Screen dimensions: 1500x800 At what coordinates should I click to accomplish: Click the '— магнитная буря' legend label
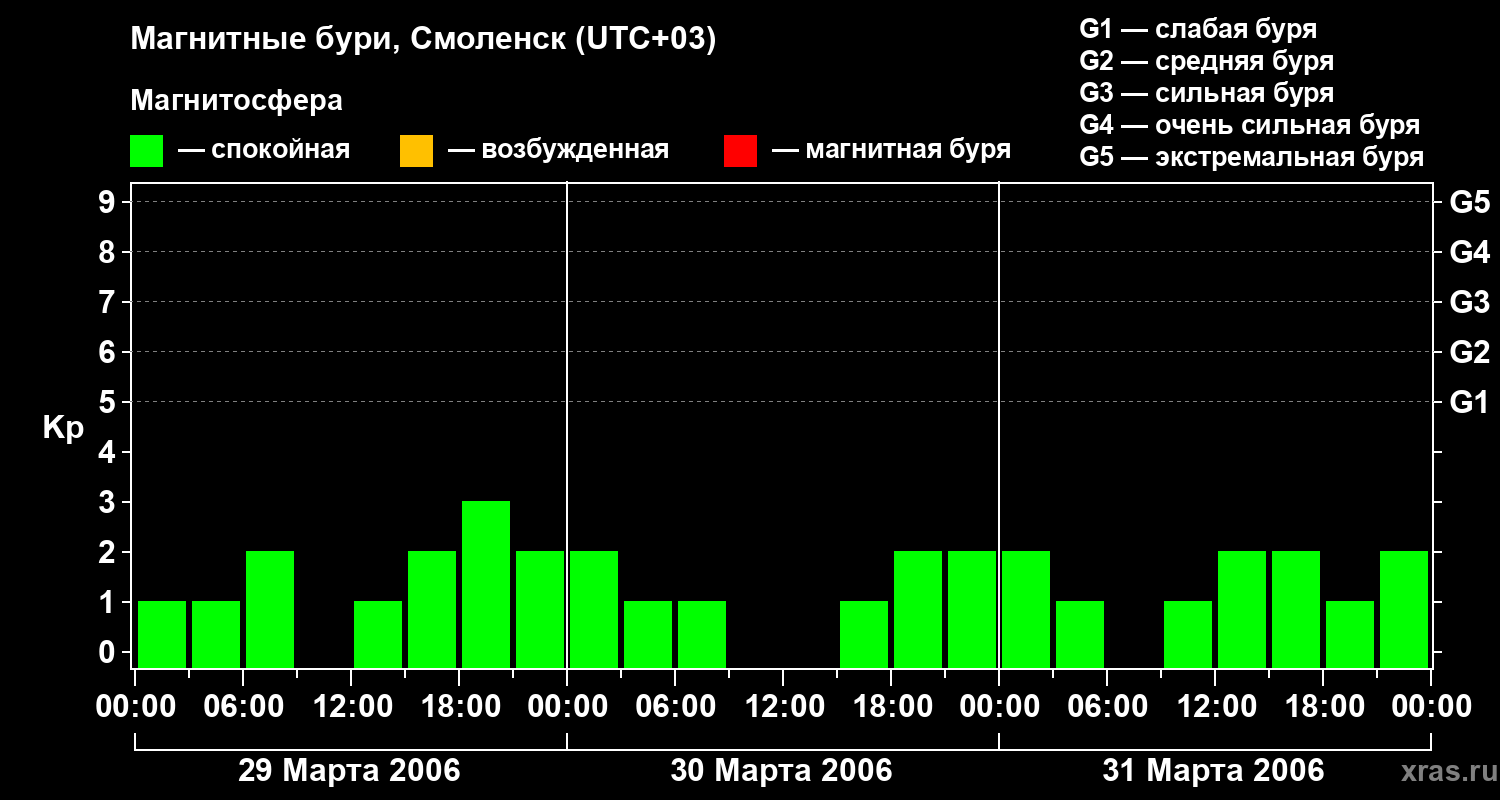892,151
